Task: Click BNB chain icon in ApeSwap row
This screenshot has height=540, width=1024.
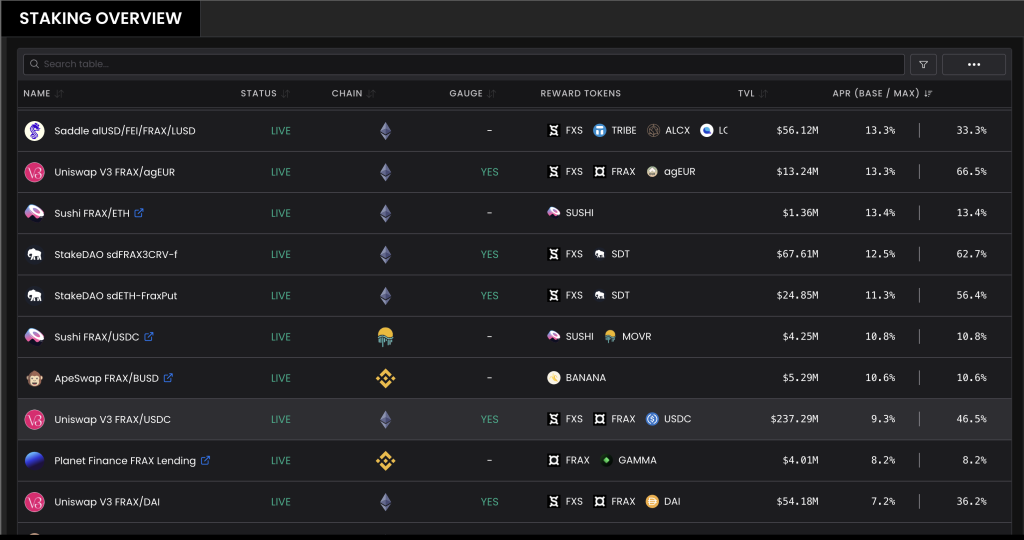Action: click(x=385, y=378)
